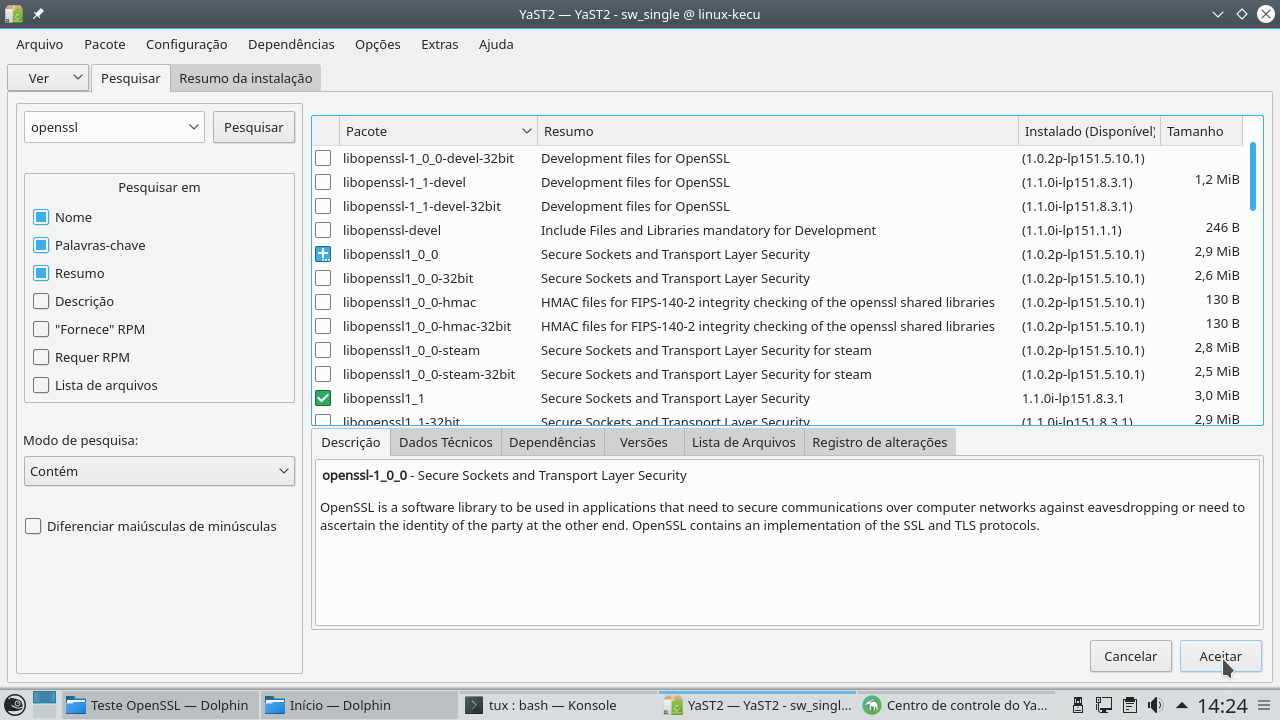Uncheck the Resumo search option
The width and height of the screenshot is (1280, 720).
tap(41, 273)
